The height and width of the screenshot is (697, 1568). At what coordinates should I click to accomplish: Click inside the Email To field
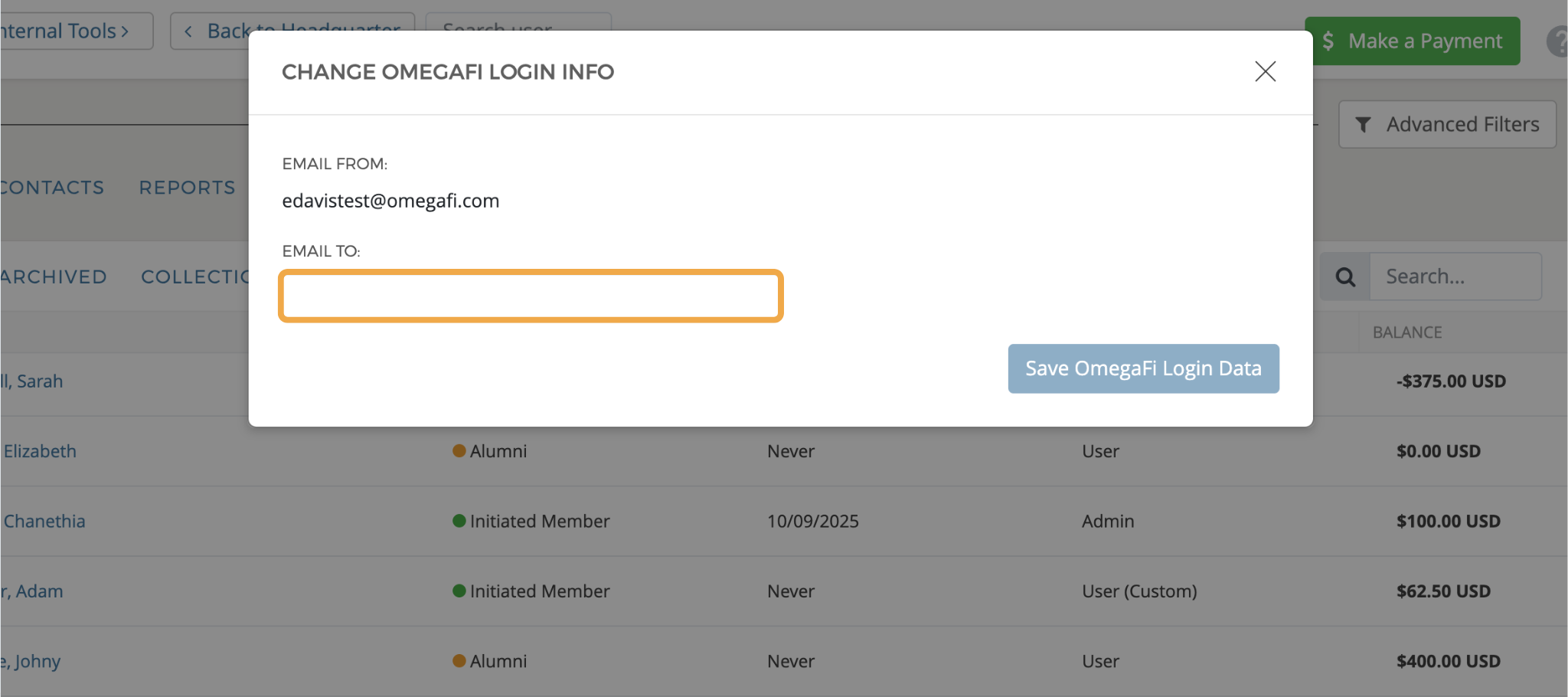point(530,296)
